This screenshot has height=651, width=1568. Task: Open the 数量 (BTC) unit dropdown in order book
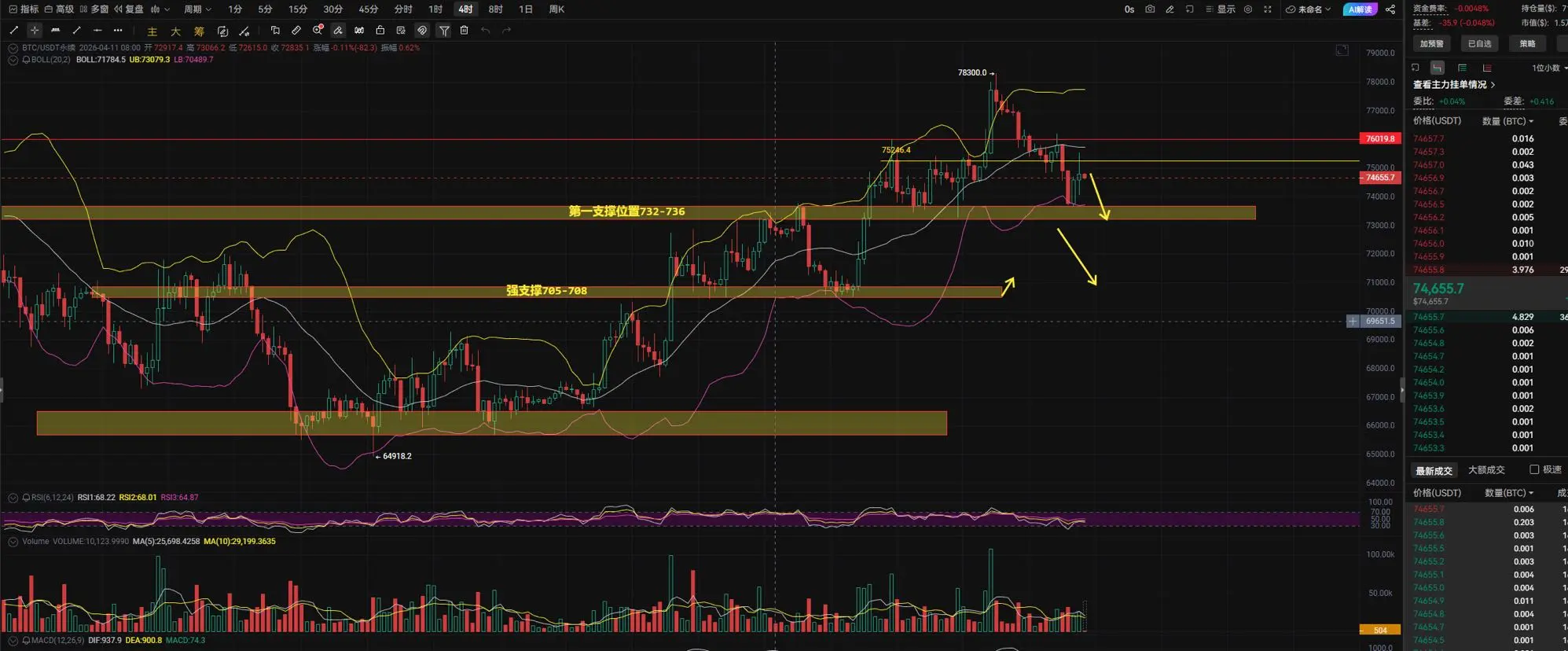pyautogui.click(x=1507, y=121)
